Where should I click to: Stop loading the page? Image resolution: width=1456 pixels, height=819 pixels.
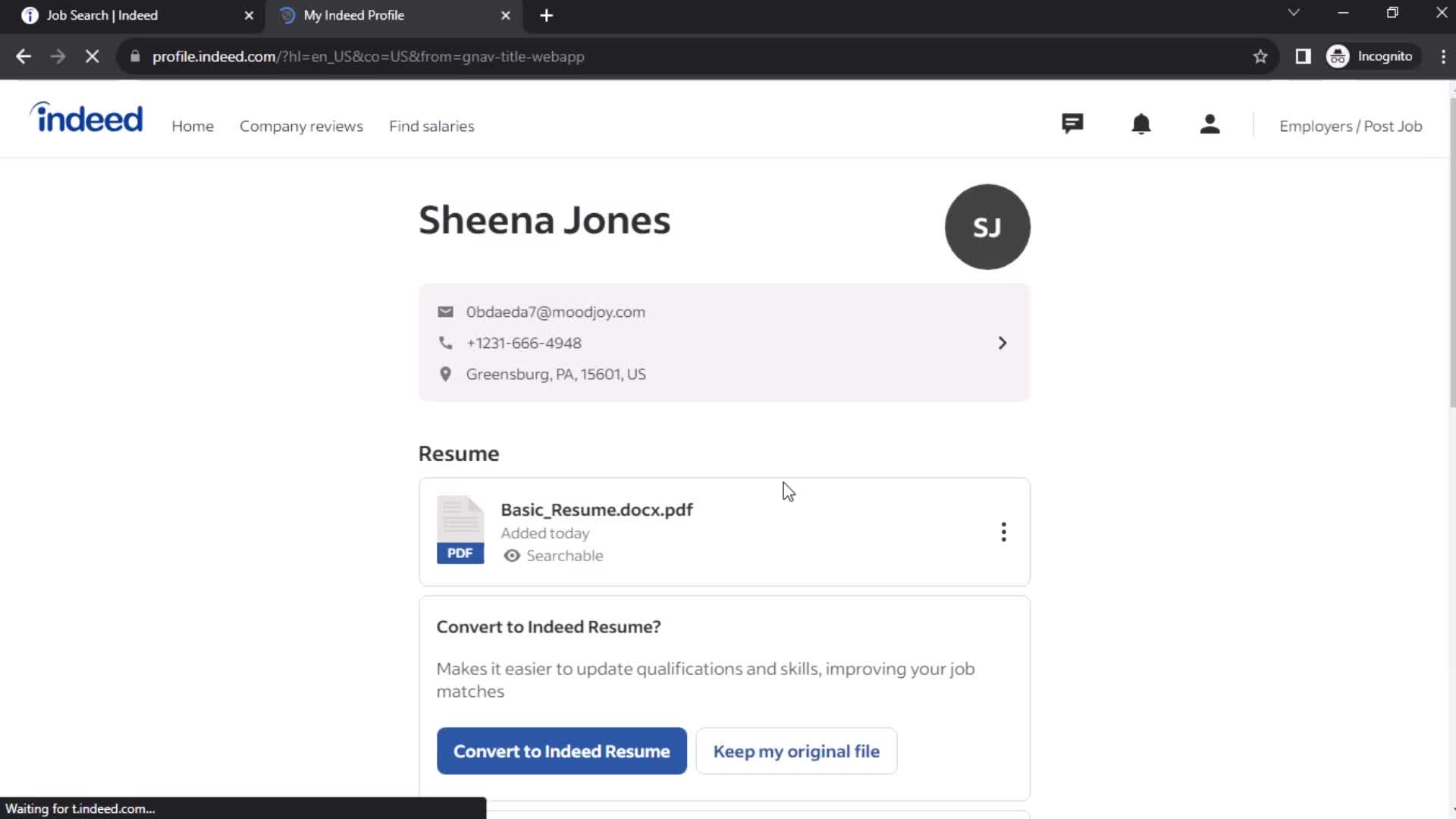pos(92,56)
